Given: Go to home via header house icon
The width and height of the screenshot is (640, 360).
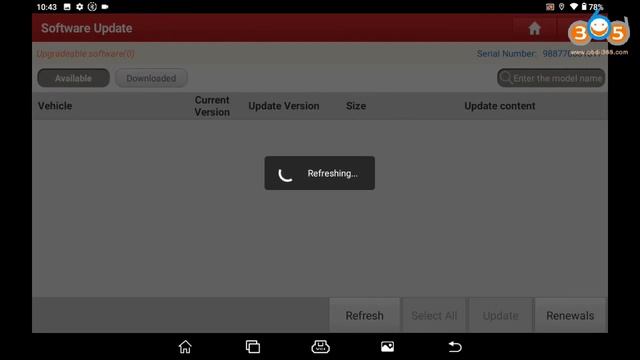Looking at the screenshot, I should pos(534,29).
